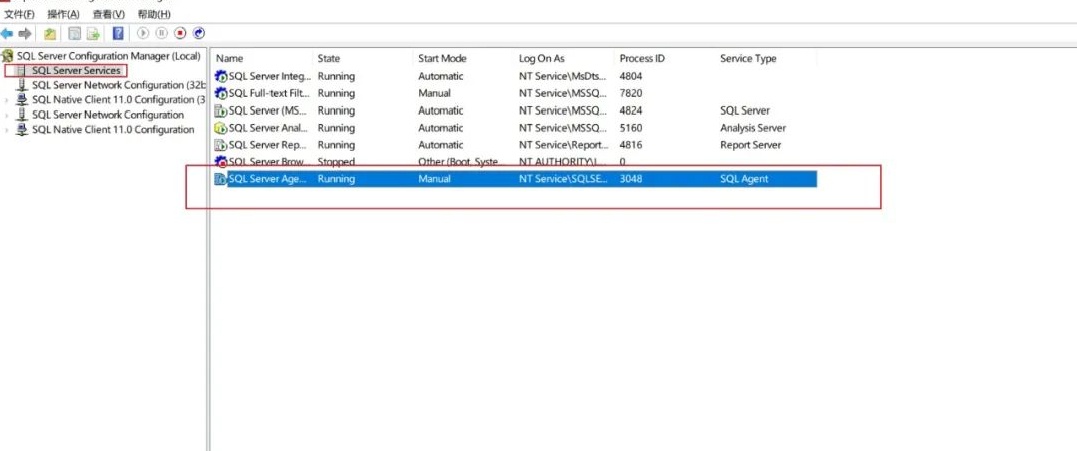Click the Other (Boot, Syste... start mode cell
Viewport: 1077px width, 451px height.
click(x=462, y=162)
